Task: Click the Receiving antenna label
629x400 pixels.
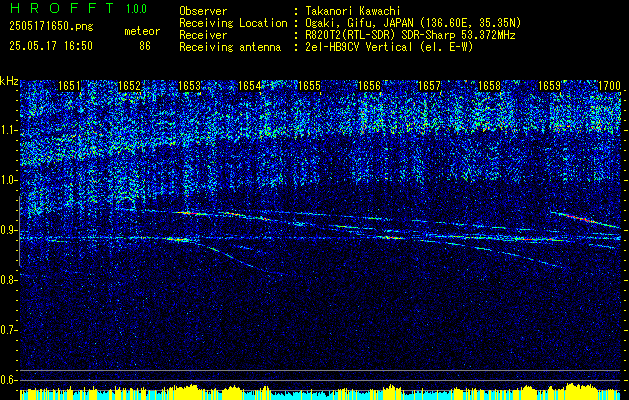Action: click(x=230, y=47)
